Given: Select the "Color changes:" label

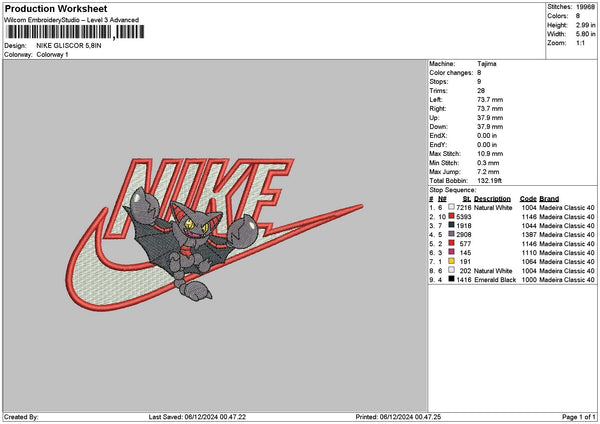Looking at the screenshot, I should [x=451, y=73].
